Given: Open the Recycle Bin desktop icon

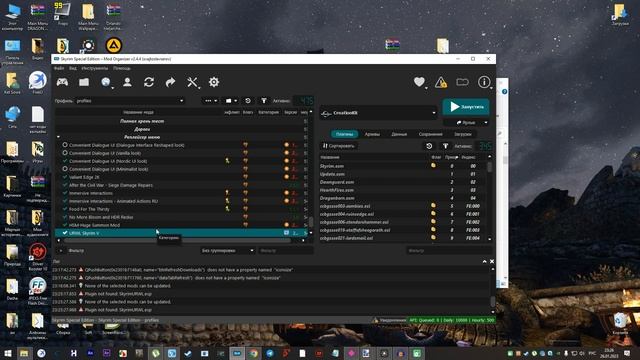Looking at the screenshot, I should [x=620, y=322].
